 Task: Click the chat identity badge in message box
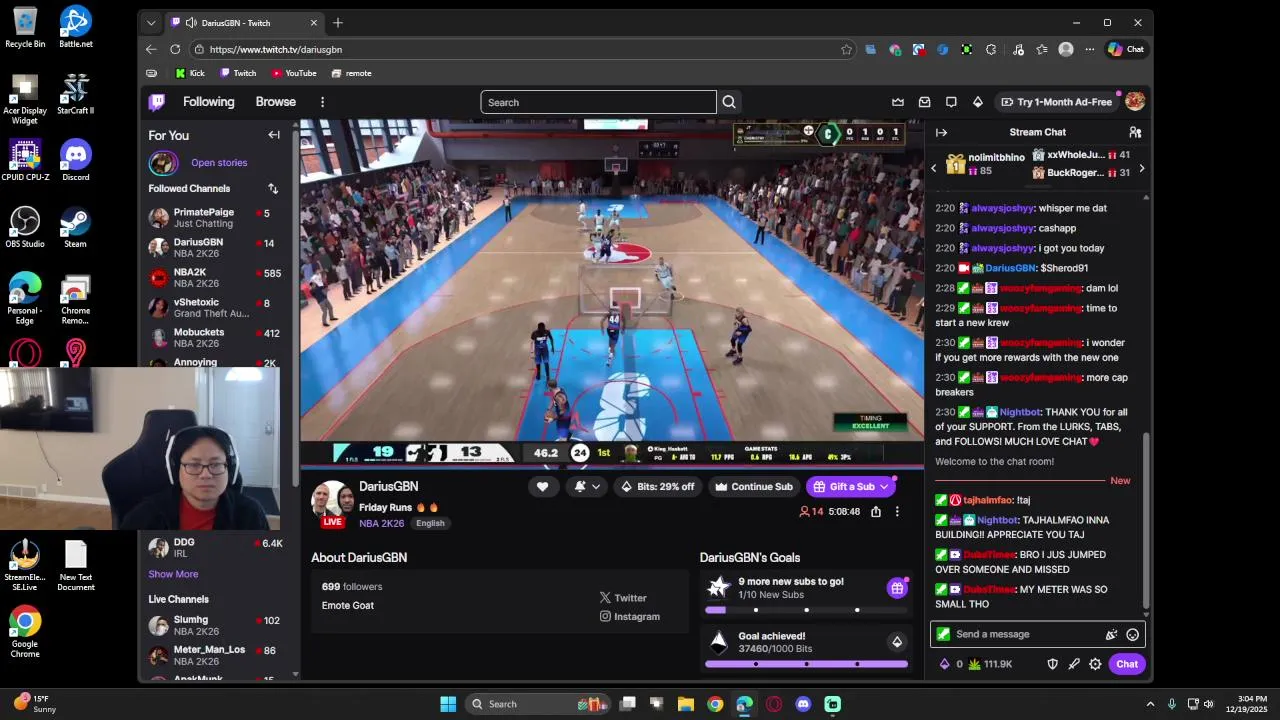(943, 634)
